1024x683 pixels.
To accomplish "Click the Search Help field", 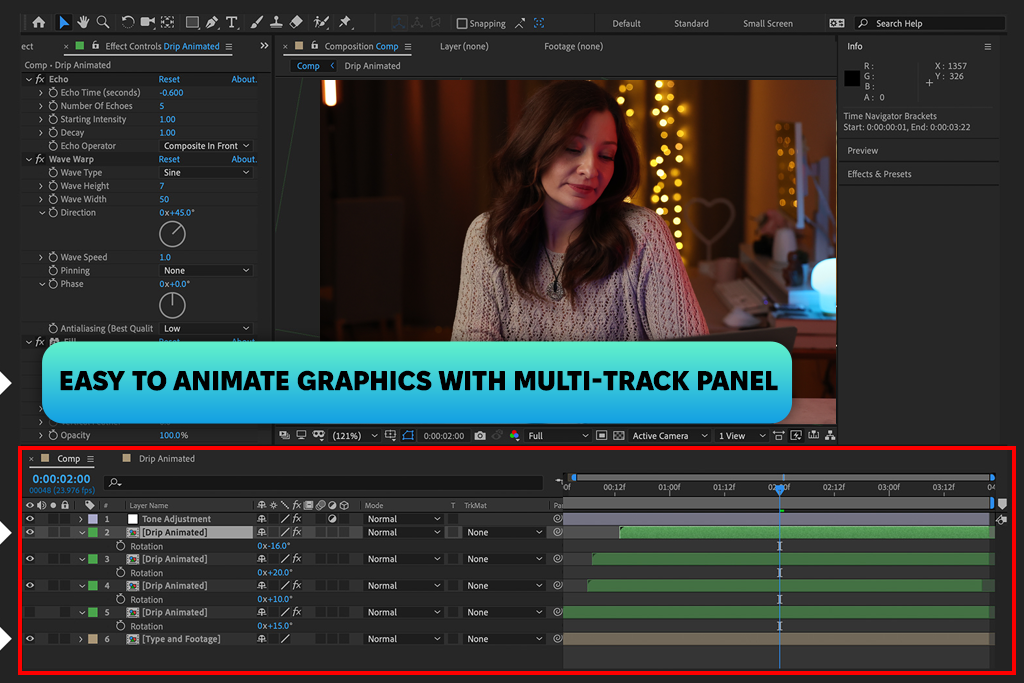I will [x=931, y=24].
